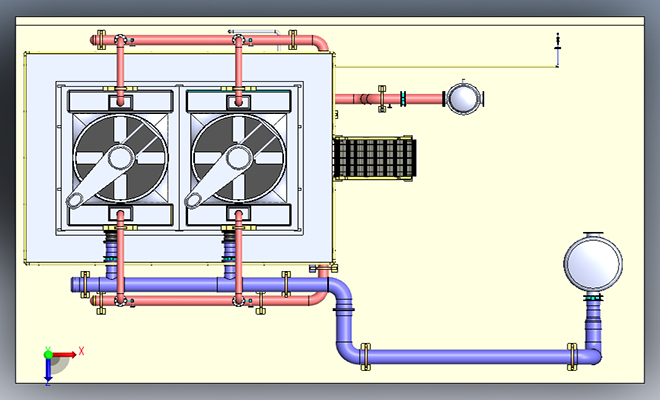
Task: Select the dark grated walkway platform
Action: pos(374,158)
